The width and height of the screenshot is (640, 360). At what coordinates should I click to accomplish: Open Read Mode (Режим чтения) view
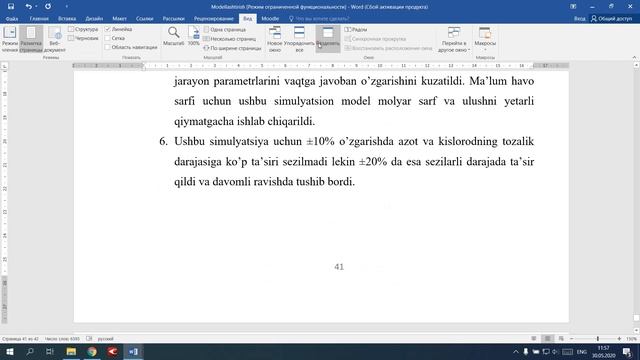point(10,39)
